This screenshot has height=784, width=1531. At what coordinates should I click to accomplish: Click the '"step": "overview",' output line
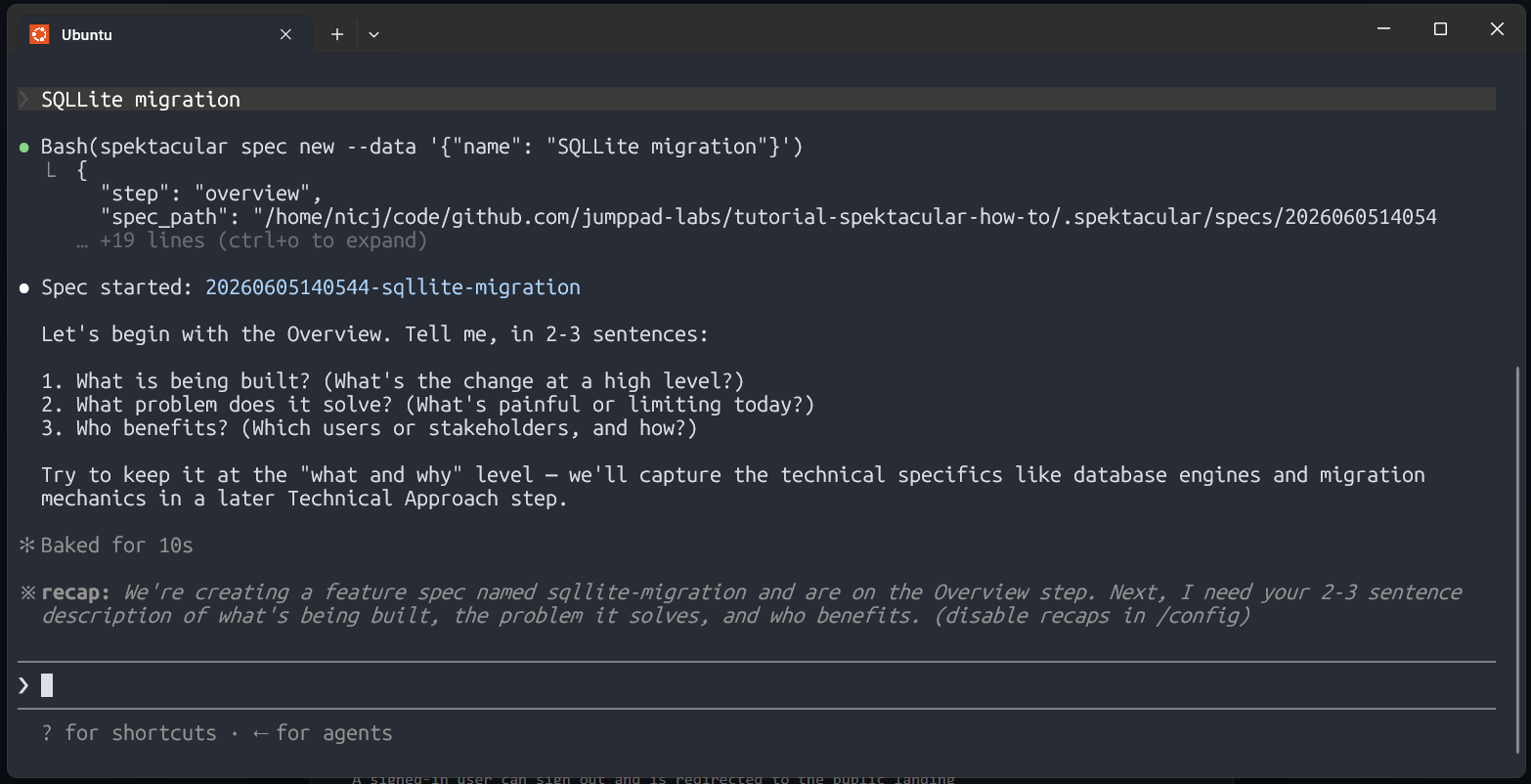point(211,194)
